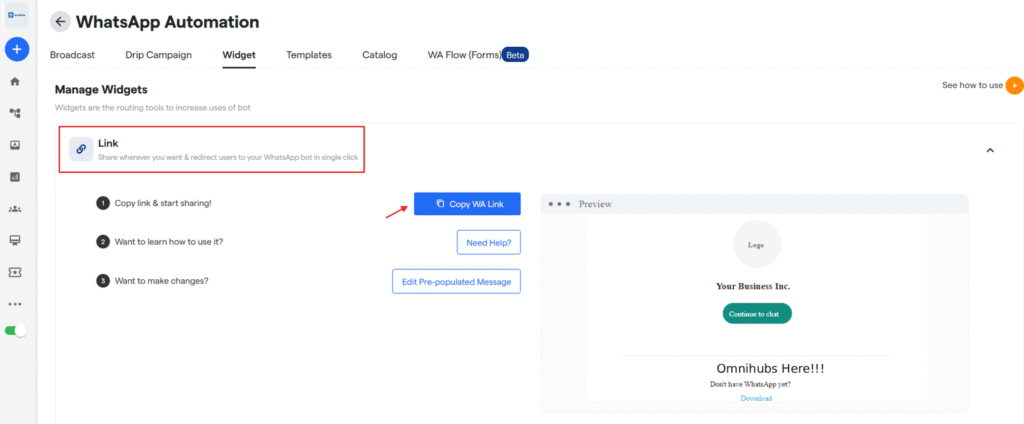This screenshot has height=424, width=1024.
Task: Click the Copy WA Link button
Action: click(467, 204)
